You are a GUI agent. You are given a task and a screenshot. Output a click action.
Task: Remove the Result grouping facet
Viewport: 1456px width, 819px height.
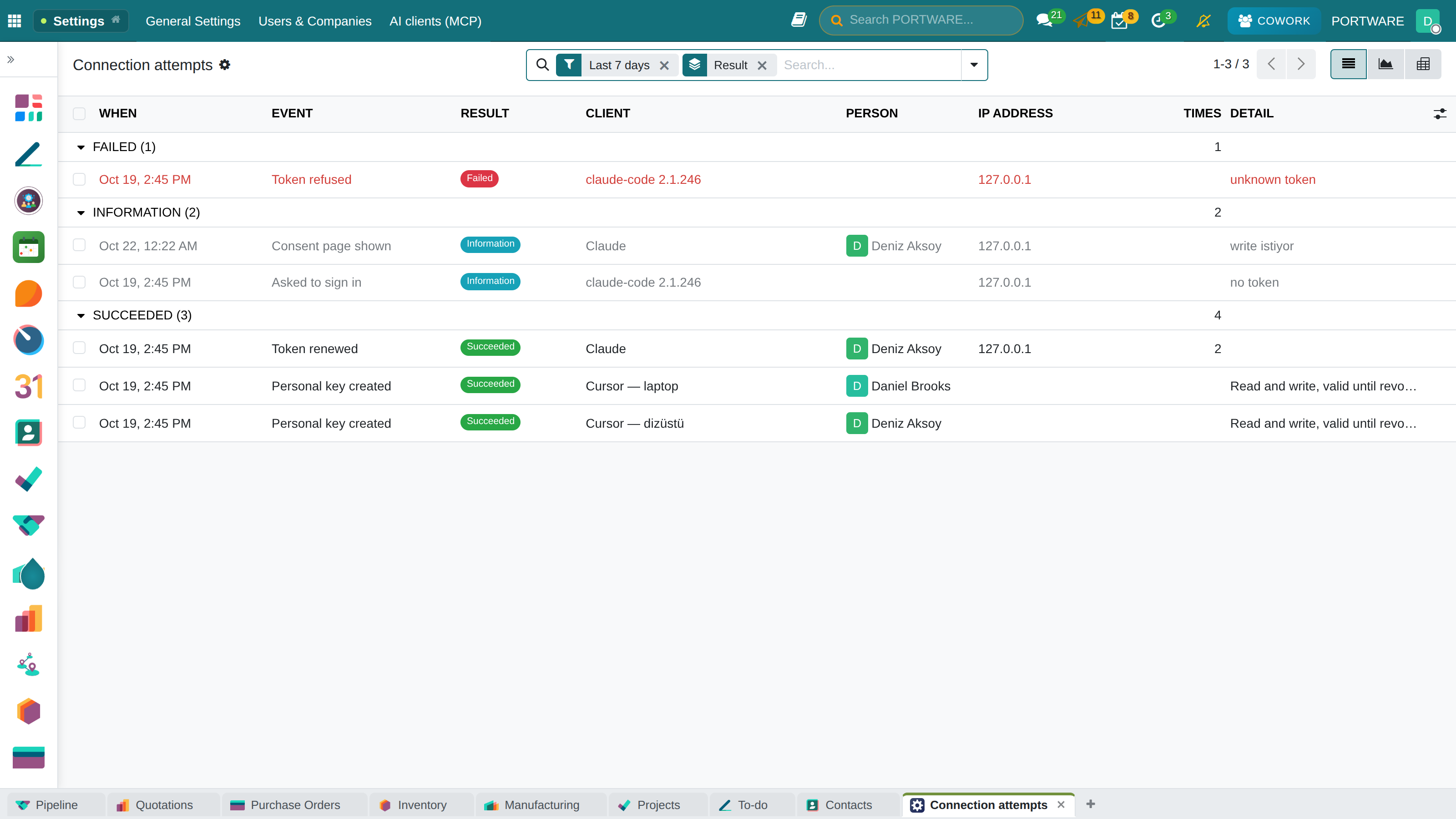[x=762, y=66]
